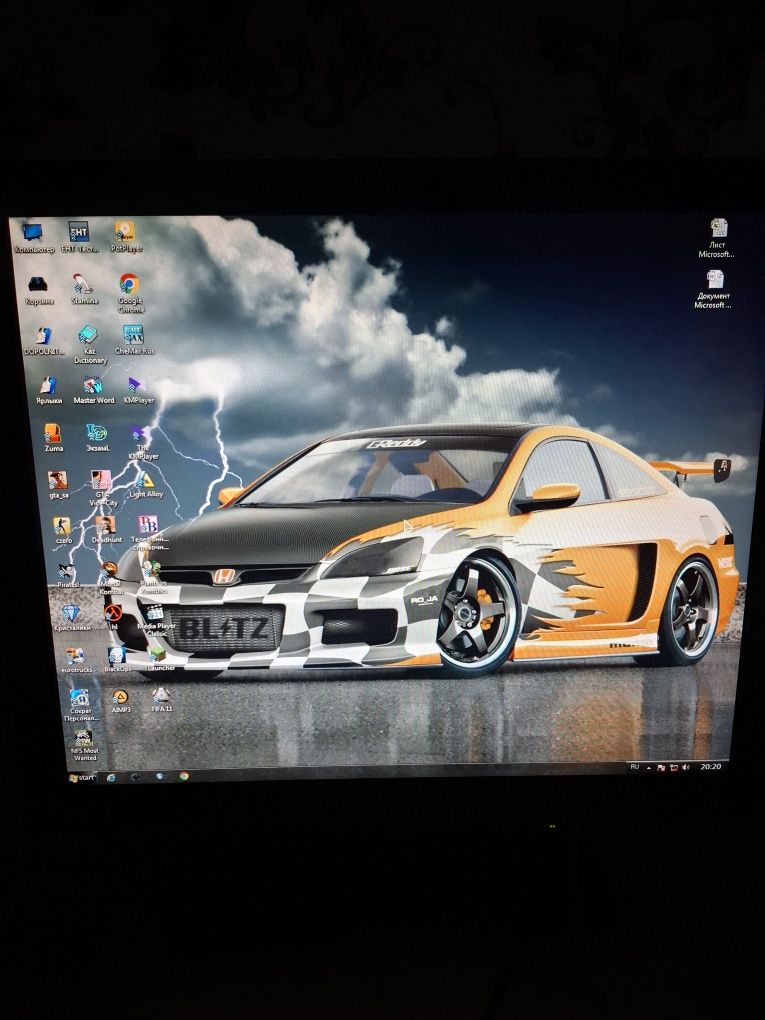Start Plants vs Zombies game
The image size is (765, 1020).
click(153, 578)
